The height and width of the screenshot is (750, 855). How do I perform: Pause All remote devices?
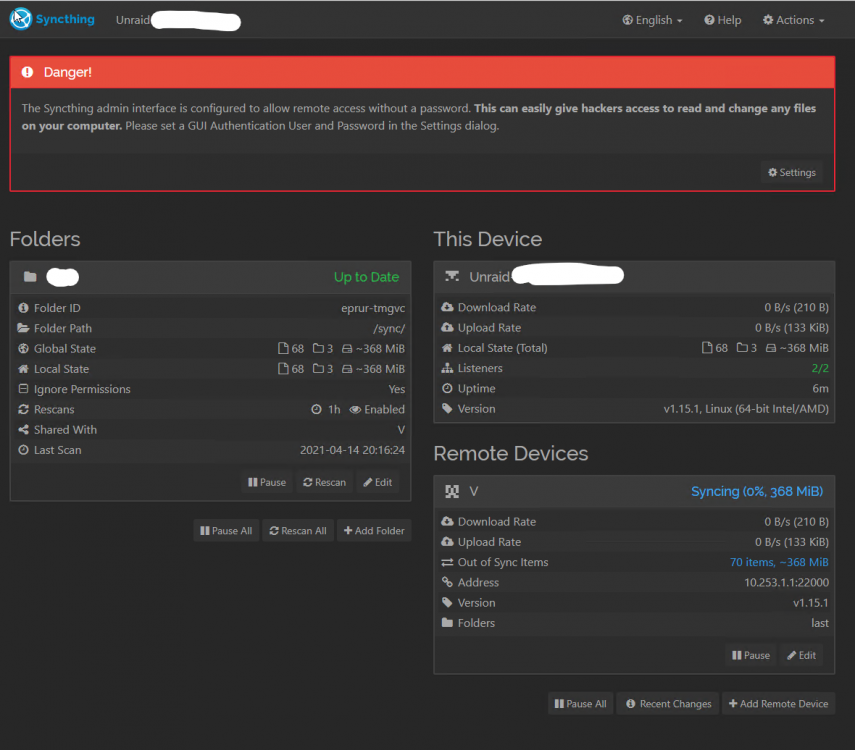[x=580, y=704]
